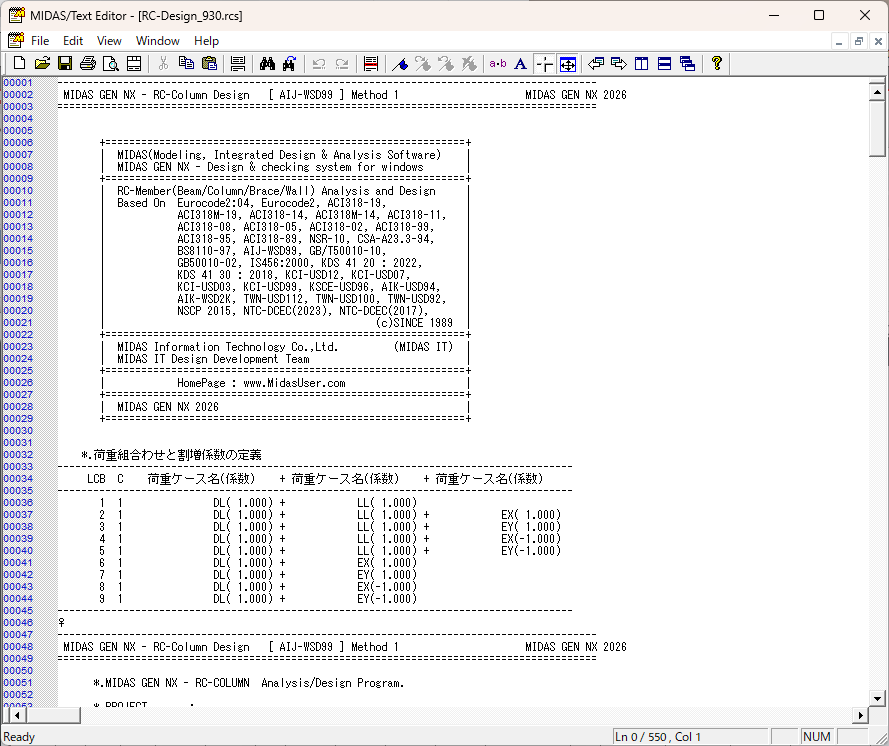The image size is (889, 746).
Task: Click the New document icon
Action: click(x=19, y=63)
